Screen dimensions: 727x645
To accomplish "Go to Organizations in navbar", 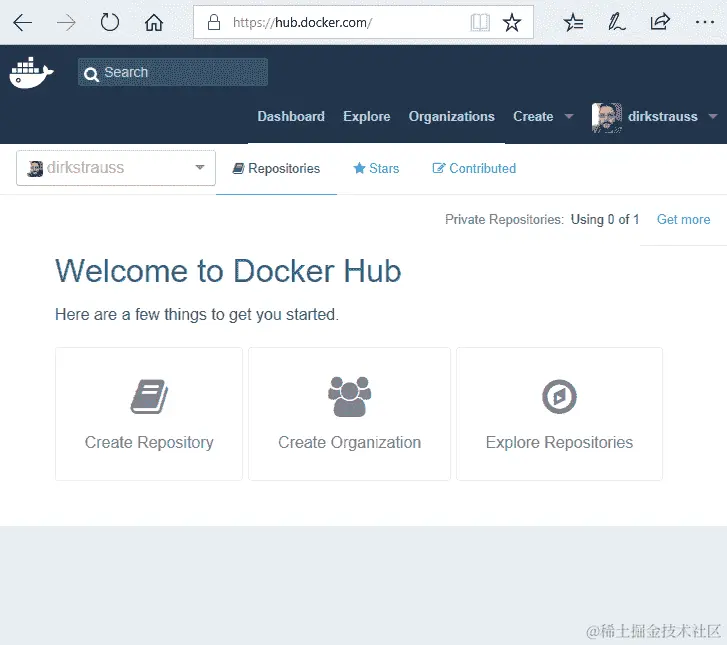I will point(452,116).
